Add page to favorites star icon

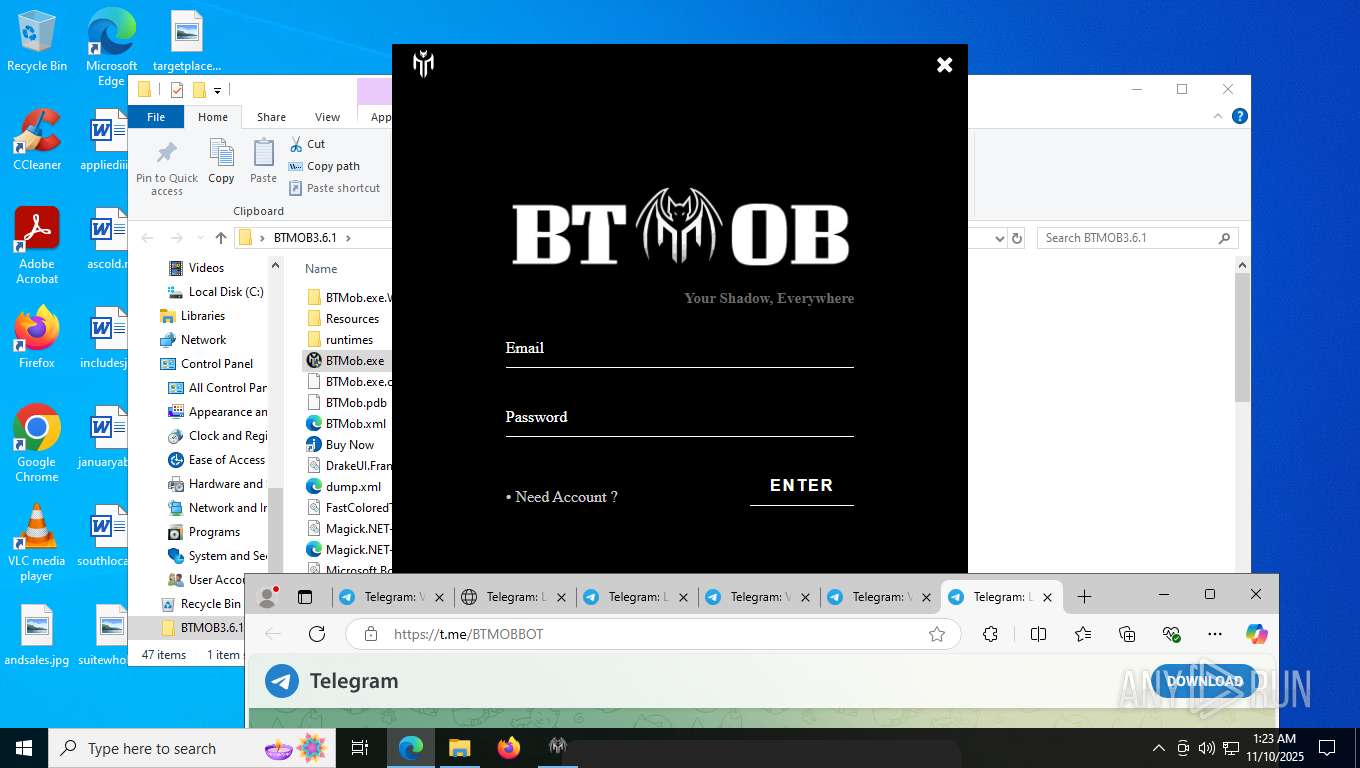pos(937,634)
